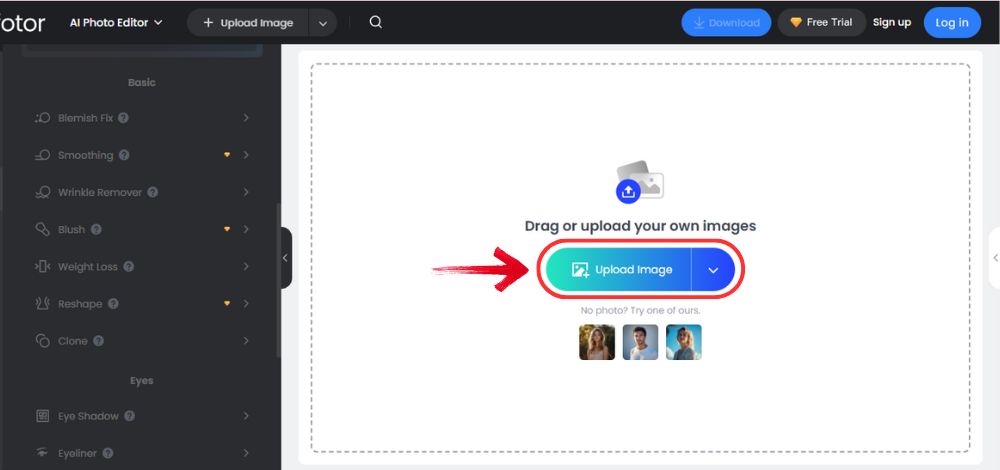
Task: Click the Log in button
Action: pos(951,22)
